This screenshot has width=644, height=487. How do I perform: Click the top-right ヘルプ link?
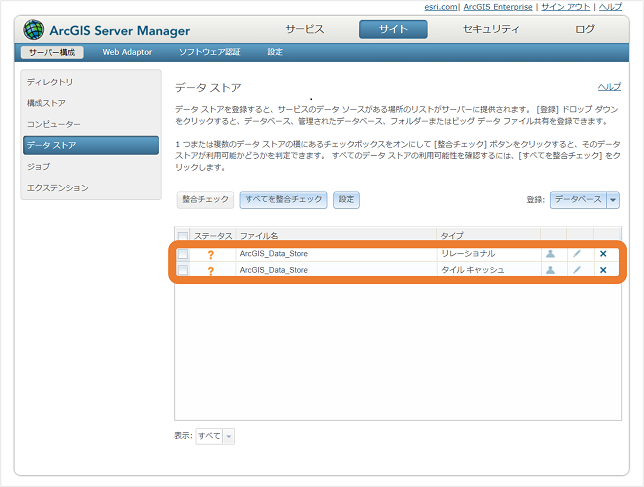point(610,7)
